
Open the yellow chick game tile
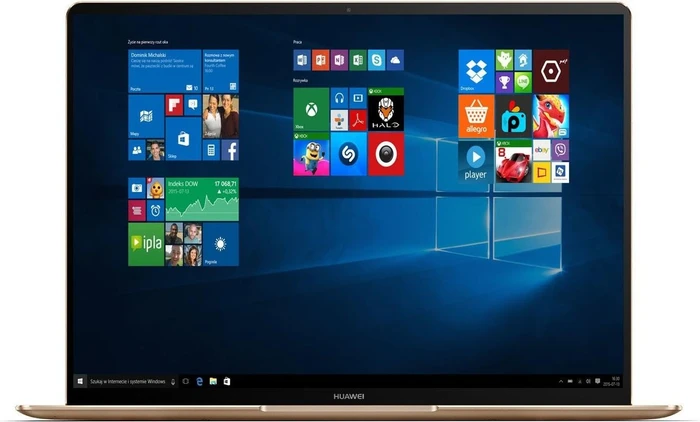(155, 188)
